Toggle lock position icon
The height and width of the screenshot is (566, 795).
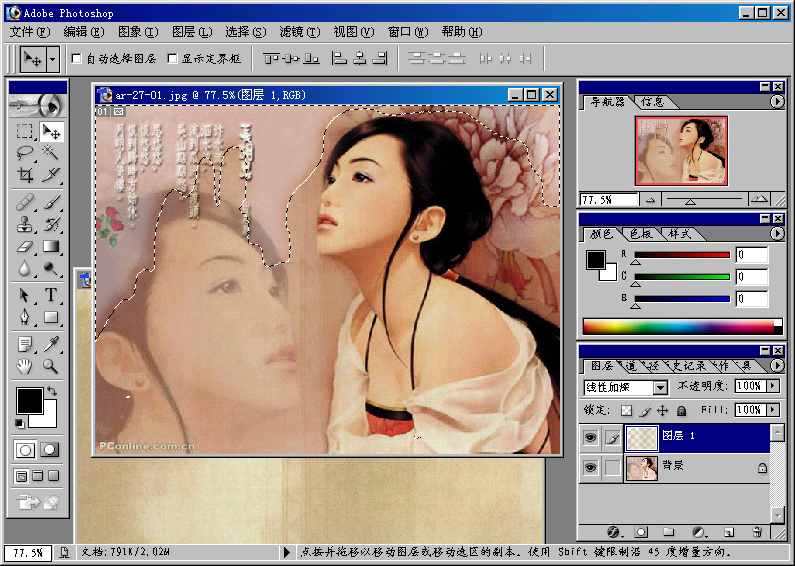(x=663, y=410)
